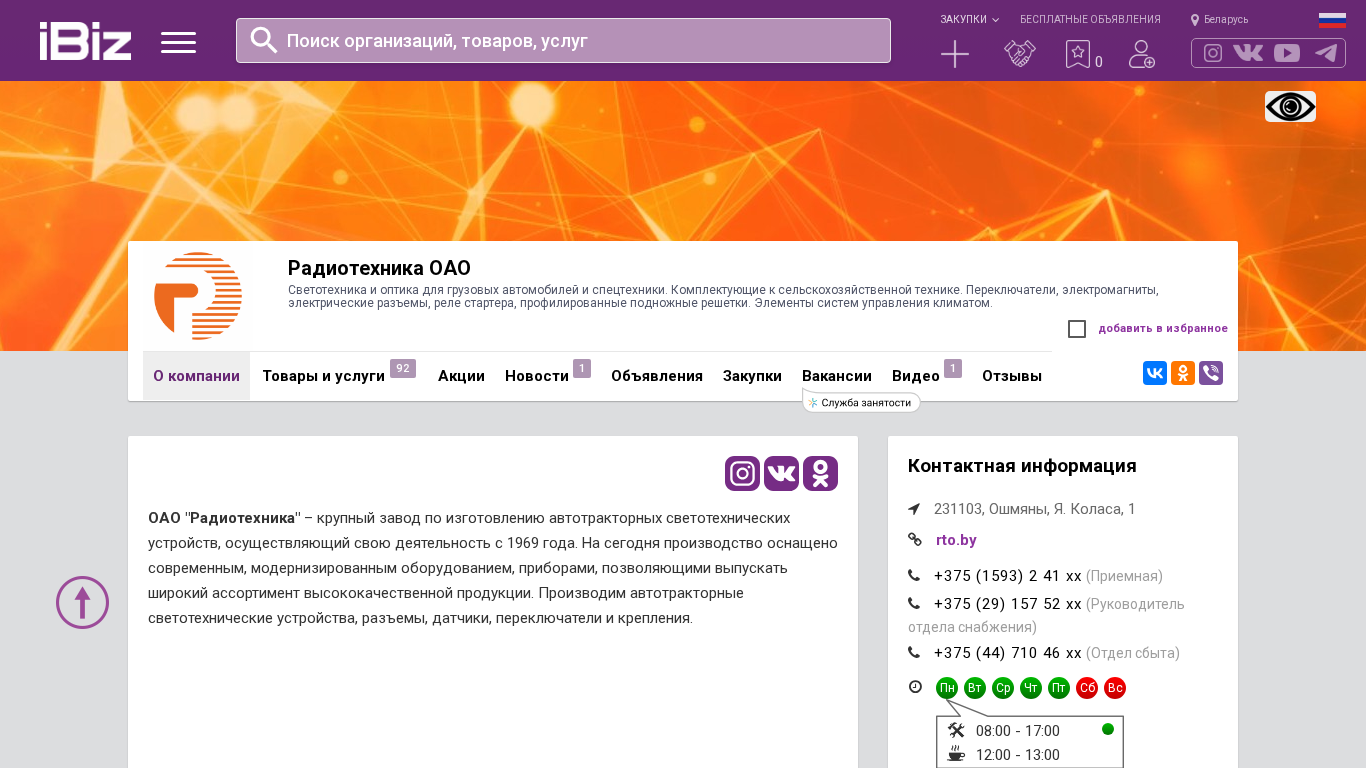Open the Вакансии tab
The height and width of the screenshot is (768, 1366).
pos(837,376)
